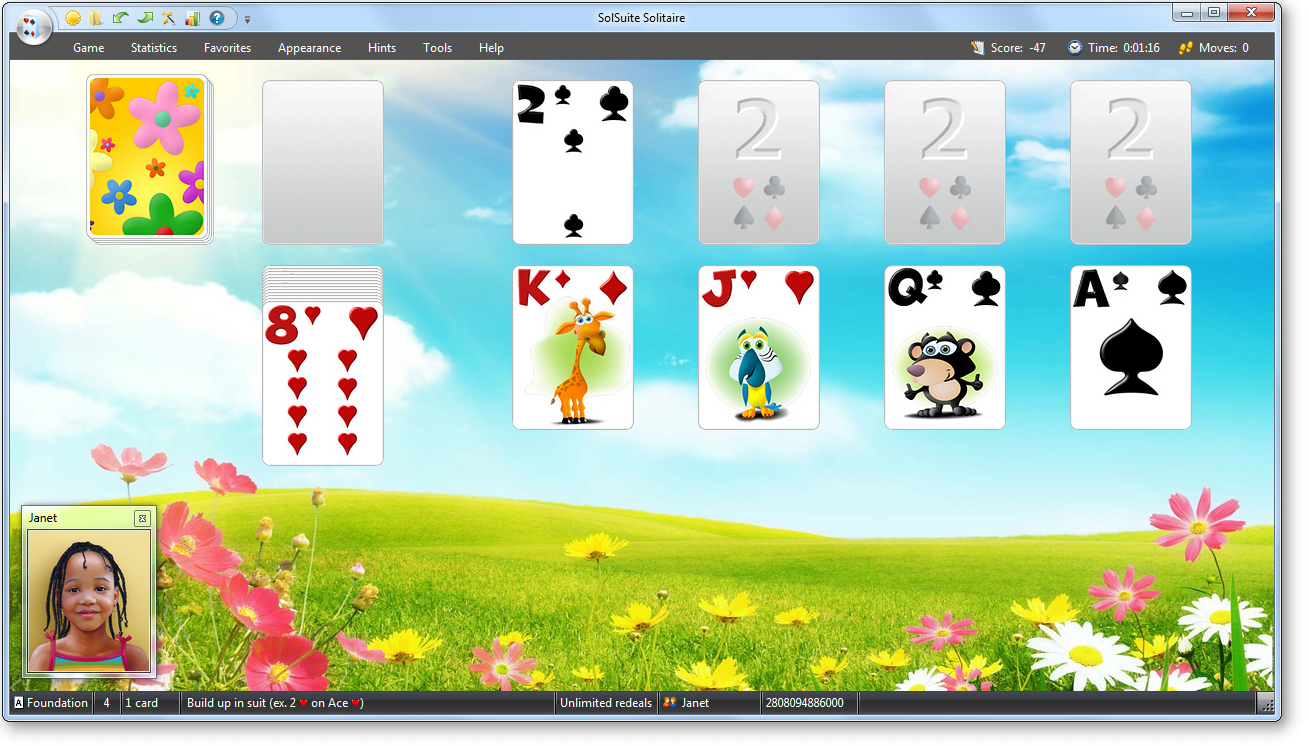This screenshot has width=1309, height=746.
Task: Click the Unlimited redeals status item
Action: pyautogui.click(x=605, y=702)
